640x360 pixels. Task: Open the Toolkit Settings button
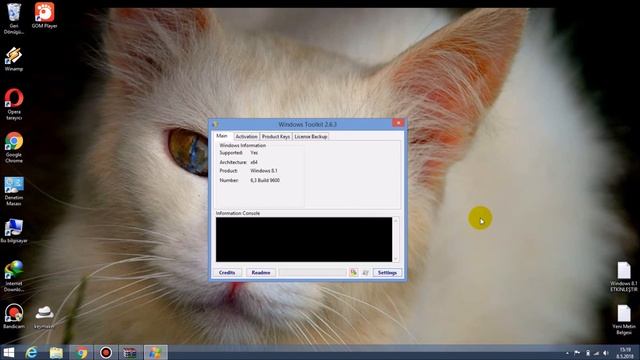(387, 272)
